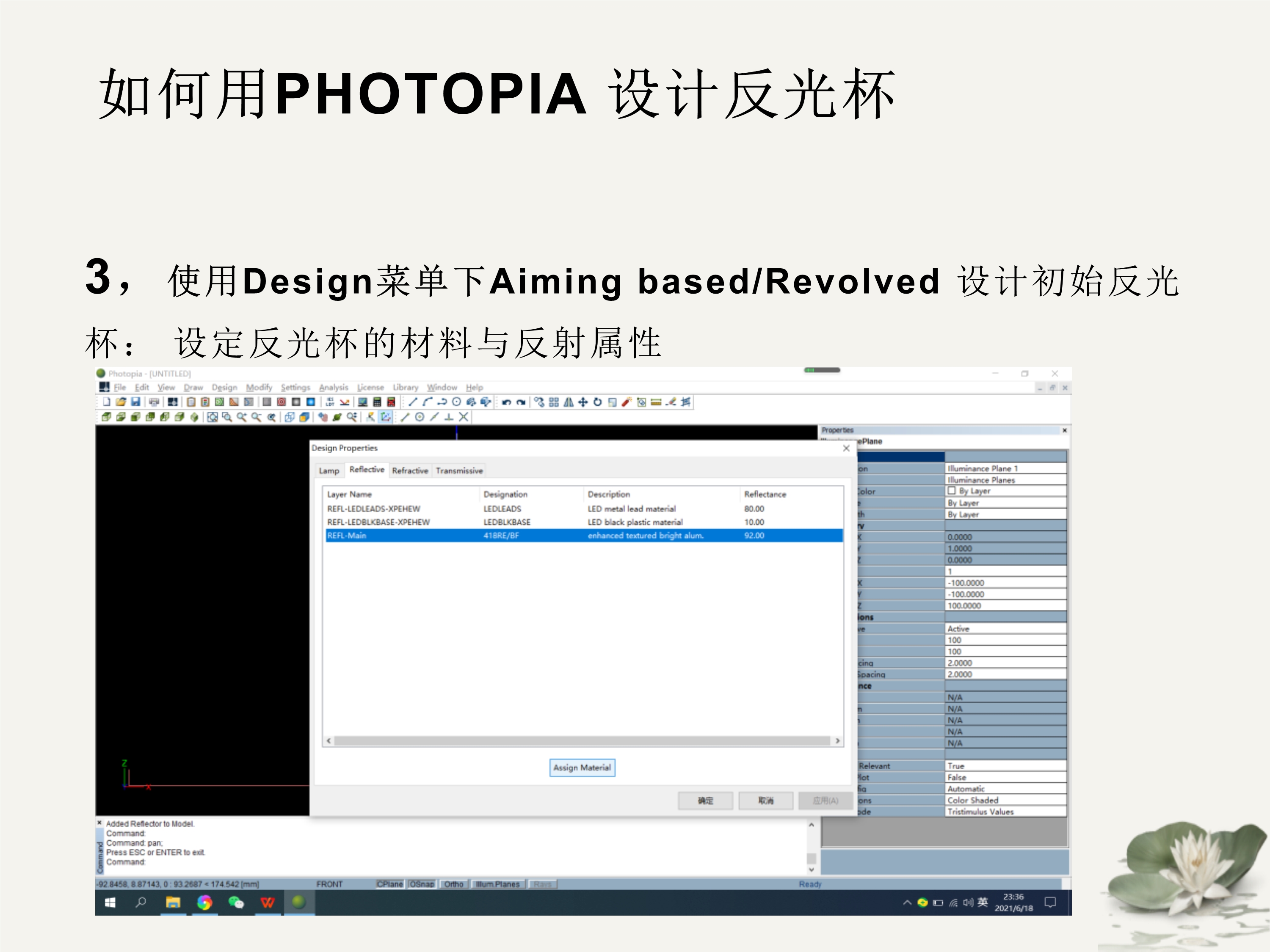Open the calculator toolbar icon
Screen dimensions: 1270x952
click(x=377, y=402)
